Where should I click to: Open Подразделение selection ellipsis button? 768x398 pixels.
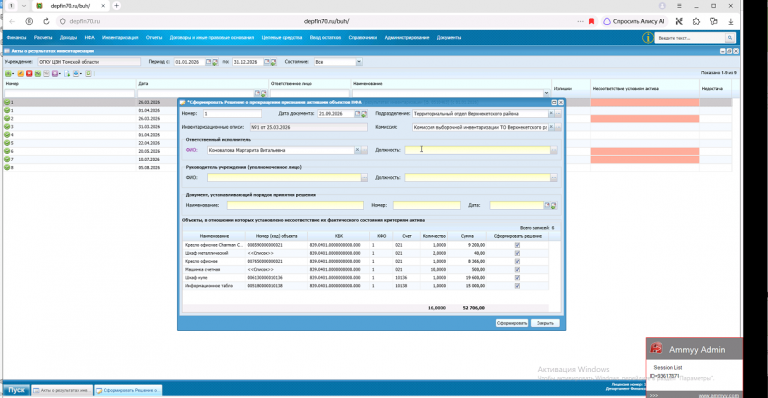pyautogui.click(x=558, y=114)
